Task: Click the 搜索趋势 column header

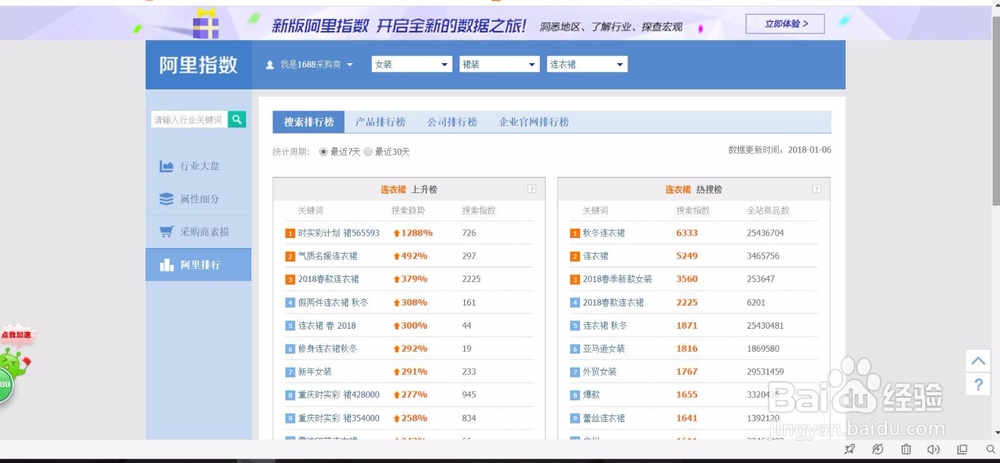Action: [x=408, y=210]
